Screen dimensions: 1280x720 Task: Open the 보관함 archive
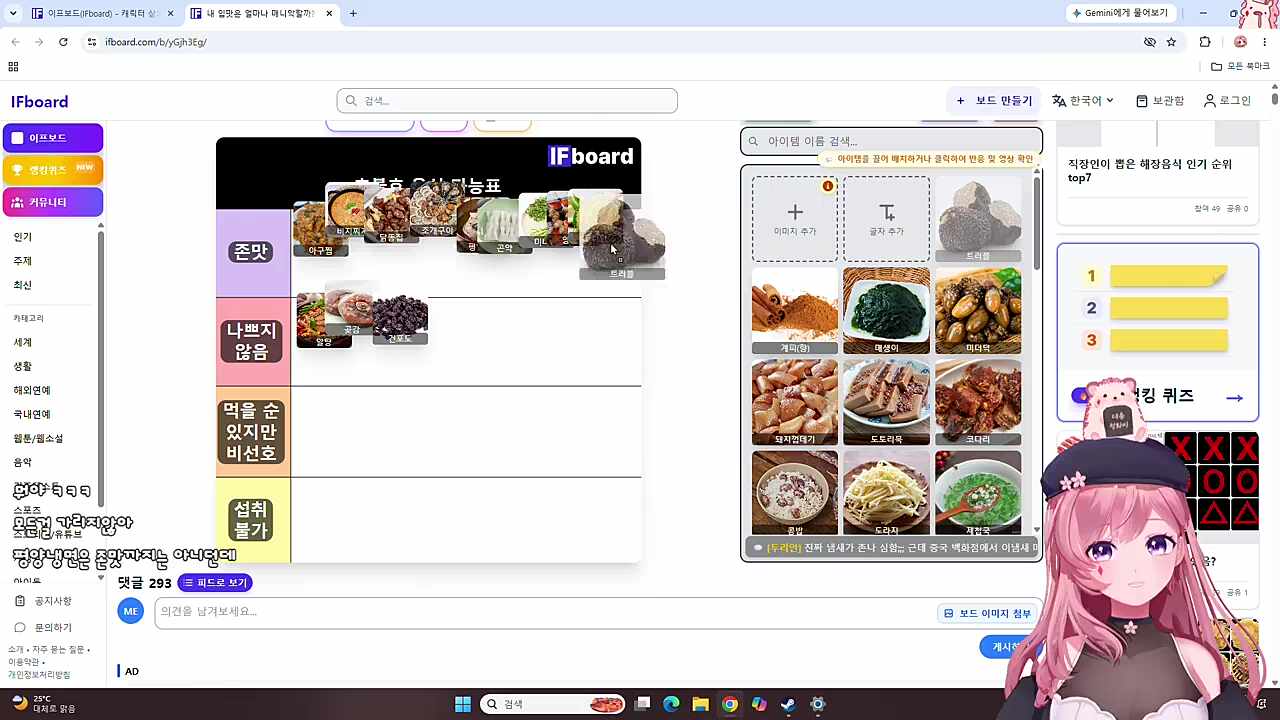click(1160, 101)
